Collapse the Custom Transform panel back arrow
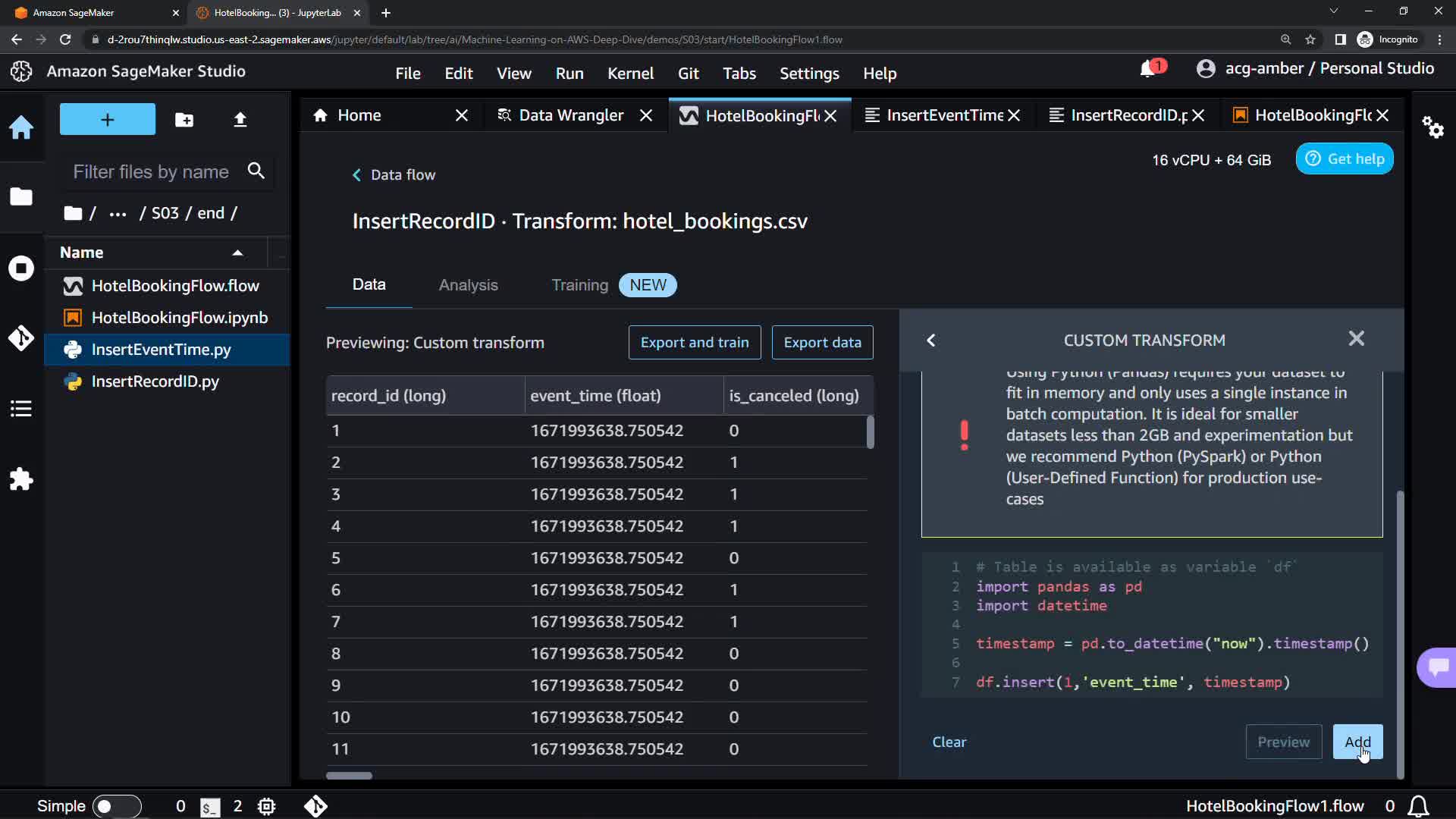The width and height of the screenshot is (1456, 819). click(x=931, y=340)
